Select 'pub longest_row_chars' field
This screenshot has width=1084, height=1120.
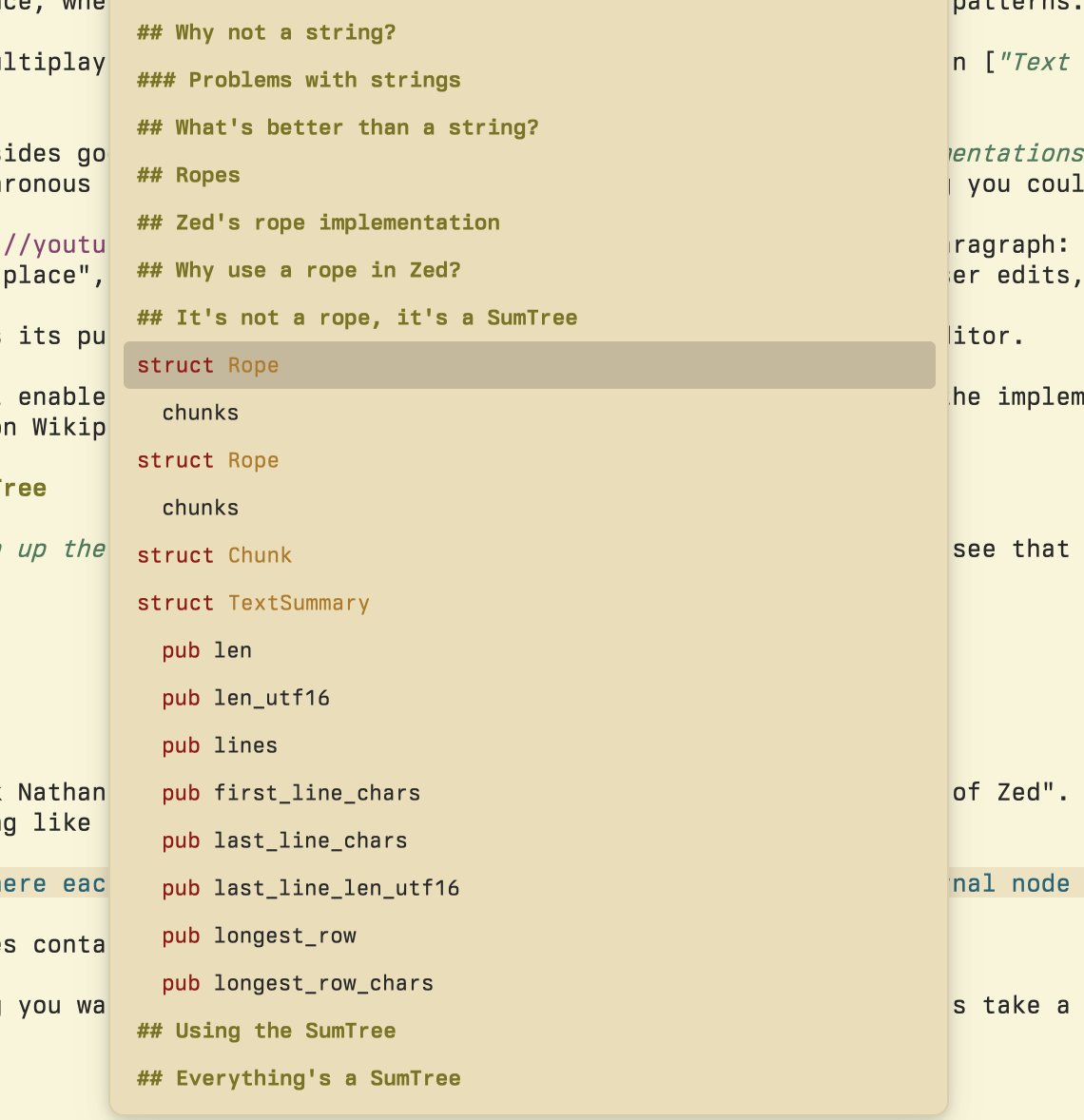[529, 983]
